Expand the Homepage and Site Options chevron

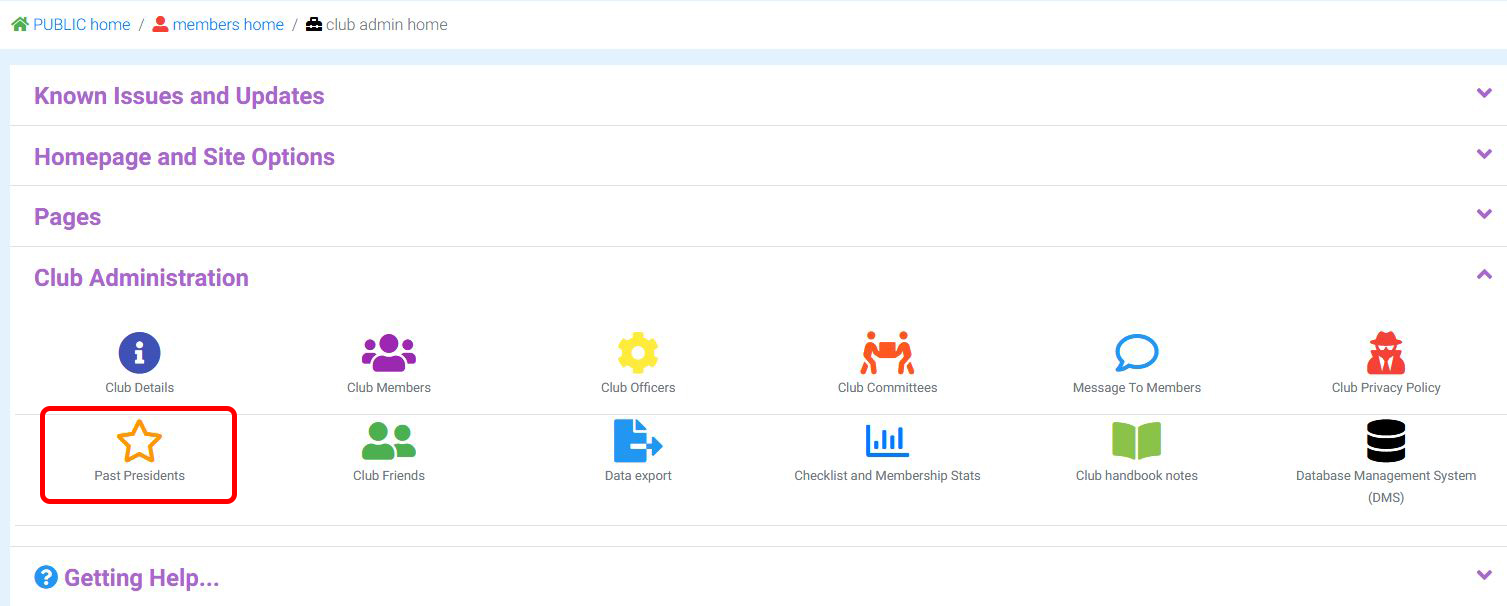pyautogui.click(x=1484, y=155)
